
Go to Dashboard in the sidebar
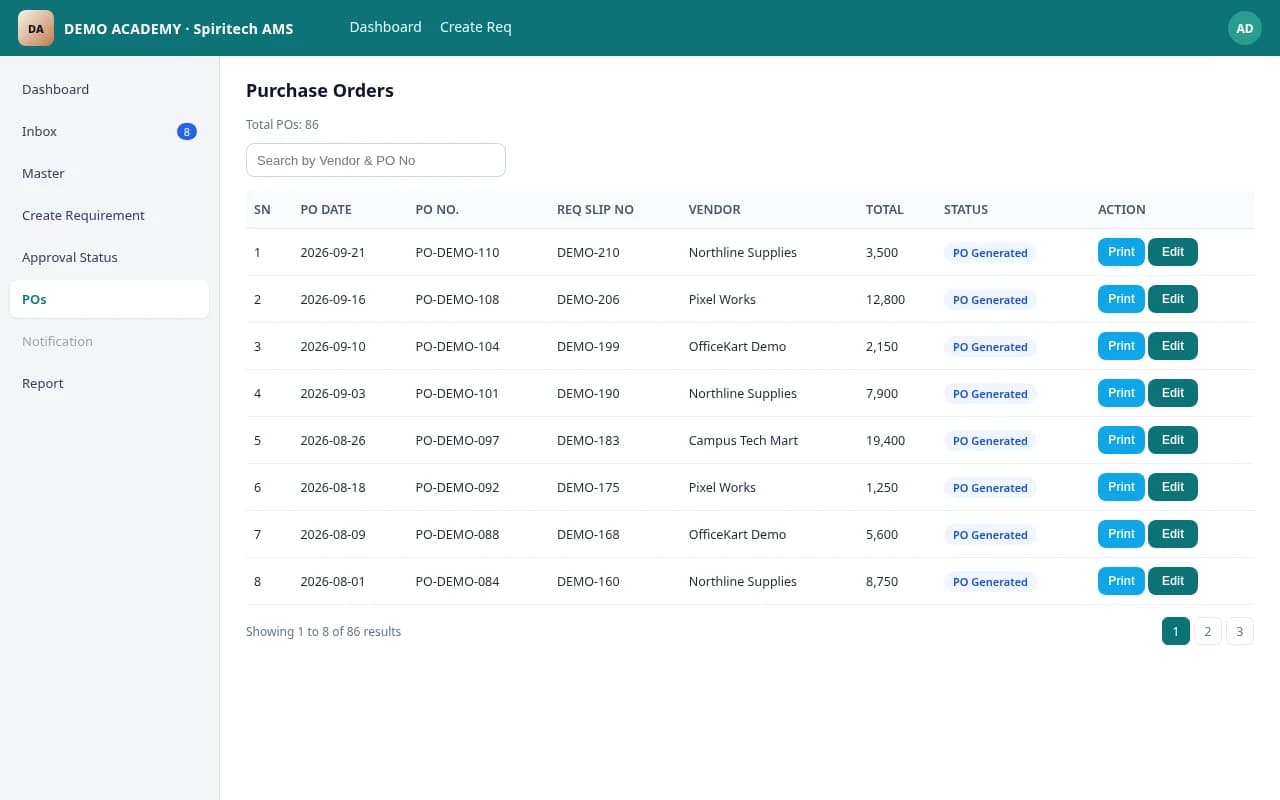[x=110, y=89]
